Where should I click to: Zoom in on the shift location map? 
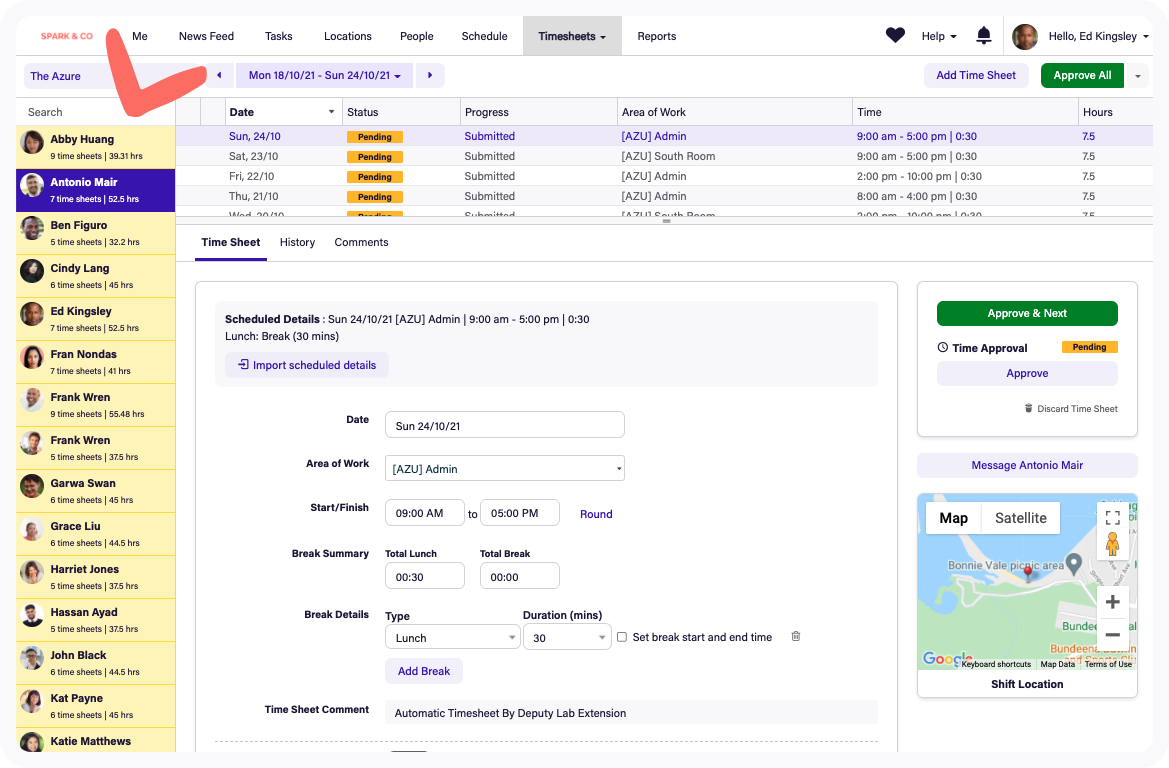(1112, 602)
